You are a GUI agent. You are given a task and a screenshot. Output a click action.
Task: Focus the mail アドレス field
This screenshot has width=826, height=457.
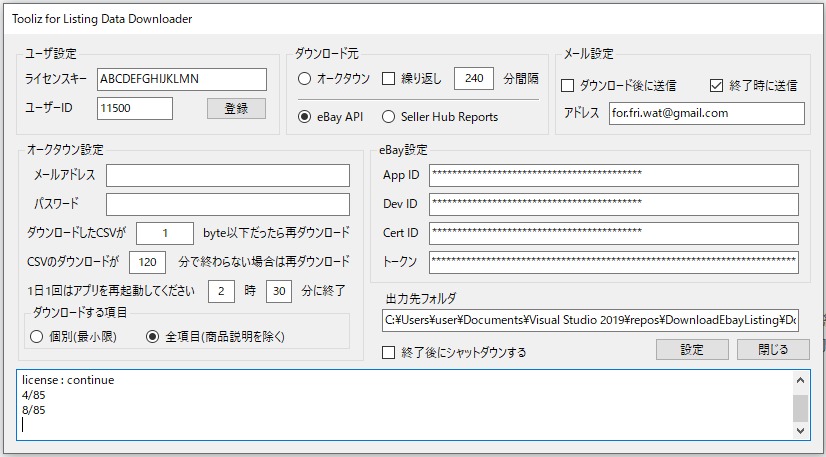pyautogui.click(x=706, y=113)
